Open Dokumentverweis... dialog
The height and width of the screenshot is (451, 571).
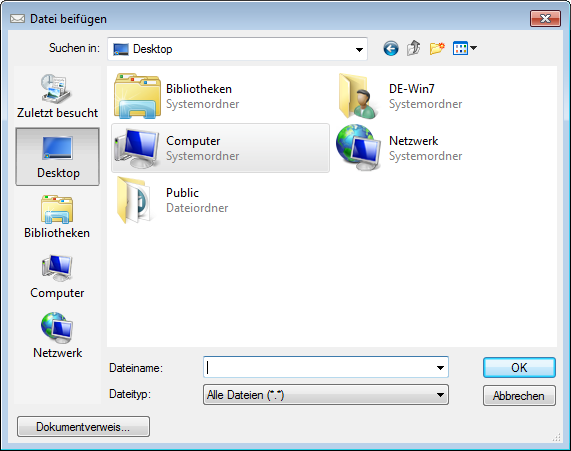[x=83, y=427]
